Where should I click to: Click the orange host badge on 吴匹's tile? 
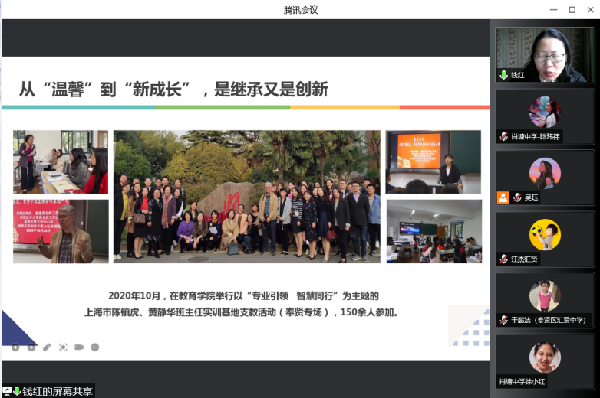(x=503, y=197)
